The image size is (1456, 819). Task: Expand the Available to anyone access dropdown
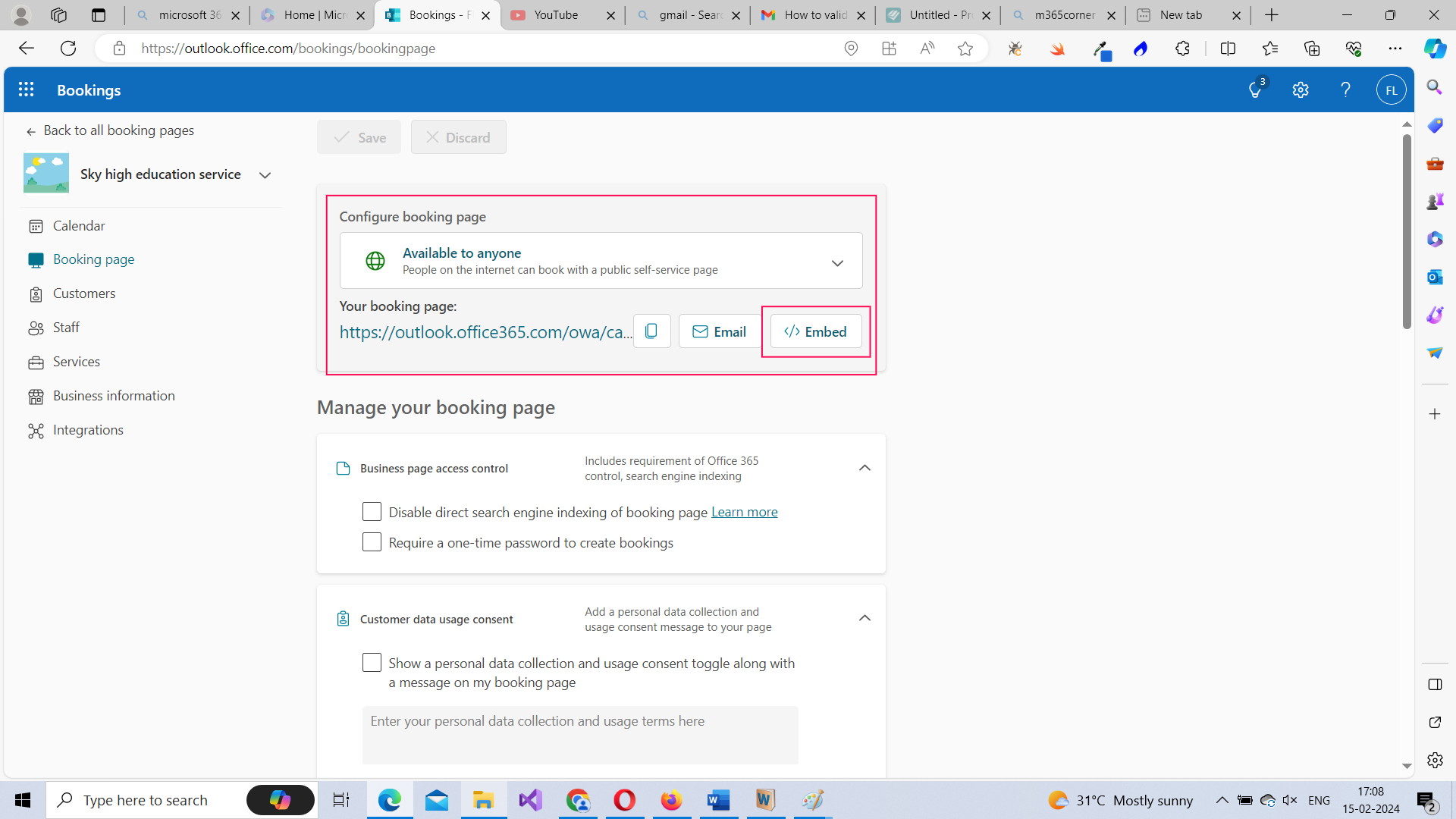click(x=838, y=263)
